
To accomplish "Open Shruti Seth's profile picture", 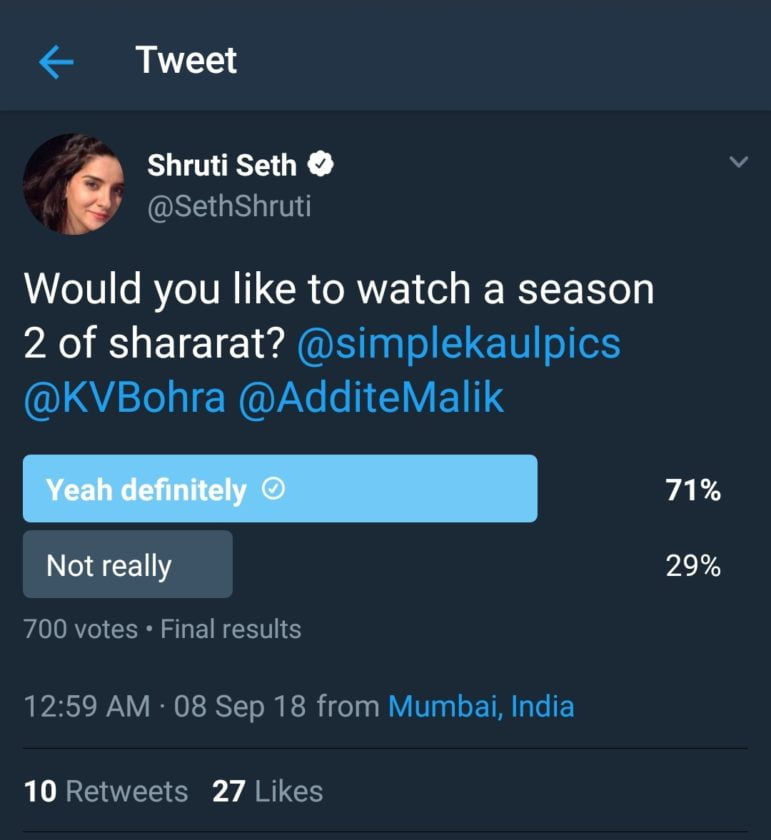I will [74, 184].
